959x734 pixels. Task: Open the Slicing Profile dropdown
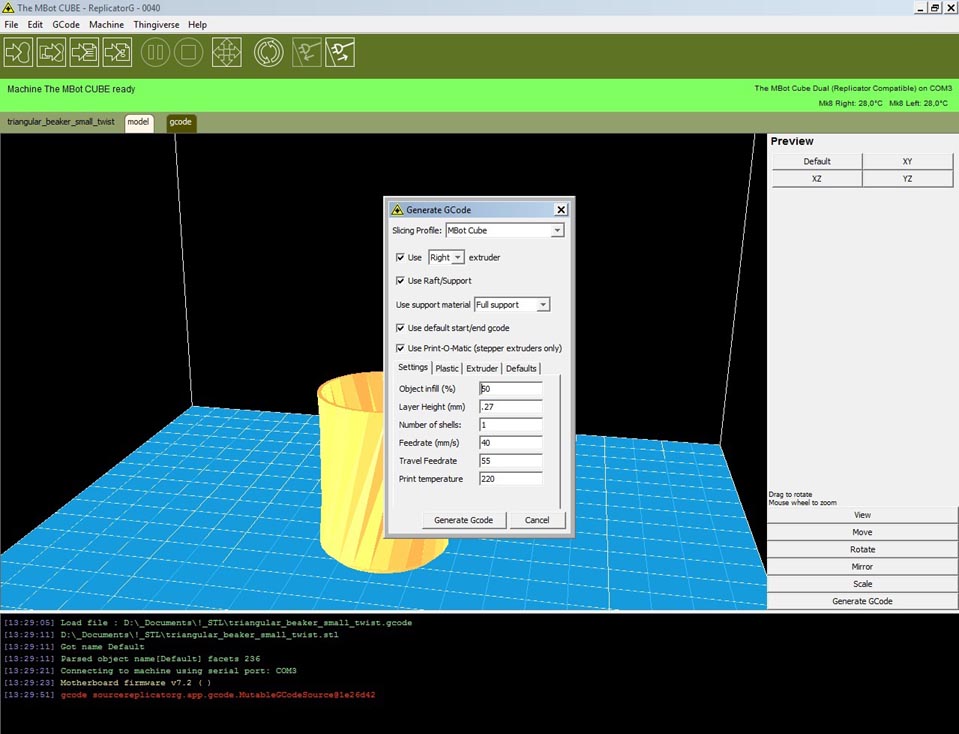click(x=557, y=231)
